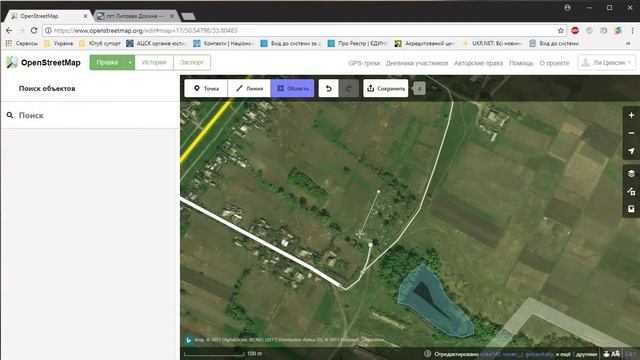The width and height of the screenshot is (640, 360).
Task: Click the Правка edit button
Action: (x=107, y=62)
